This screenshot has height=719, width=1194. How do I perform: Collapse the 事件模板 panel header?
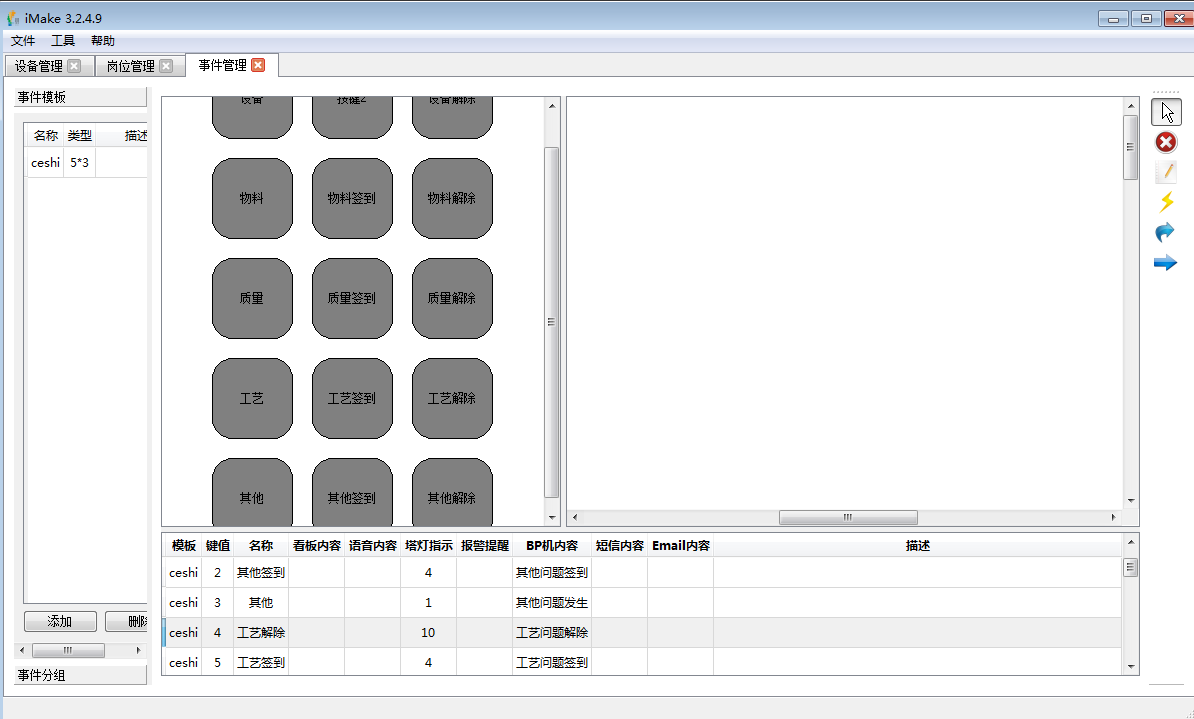(x=82, y=97)
